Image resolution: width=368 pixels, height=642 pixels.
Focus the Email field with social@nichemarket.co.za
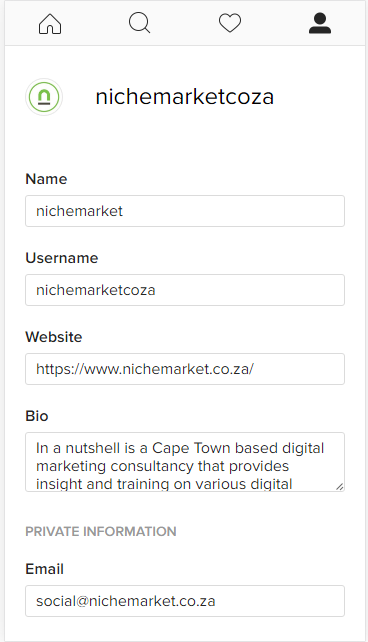click(x=185, y=601)
